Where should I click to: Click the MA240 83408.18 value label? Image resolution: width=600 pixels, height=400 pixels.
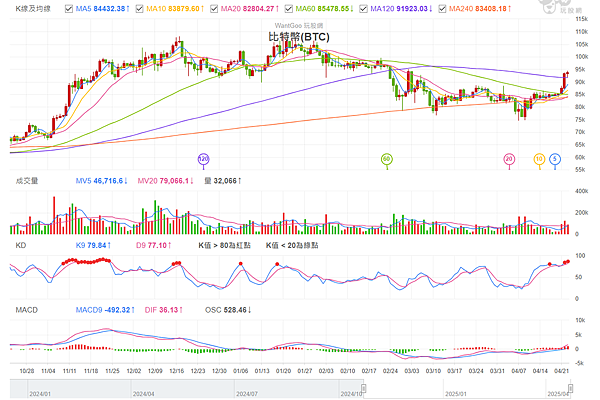pos(480,8)
